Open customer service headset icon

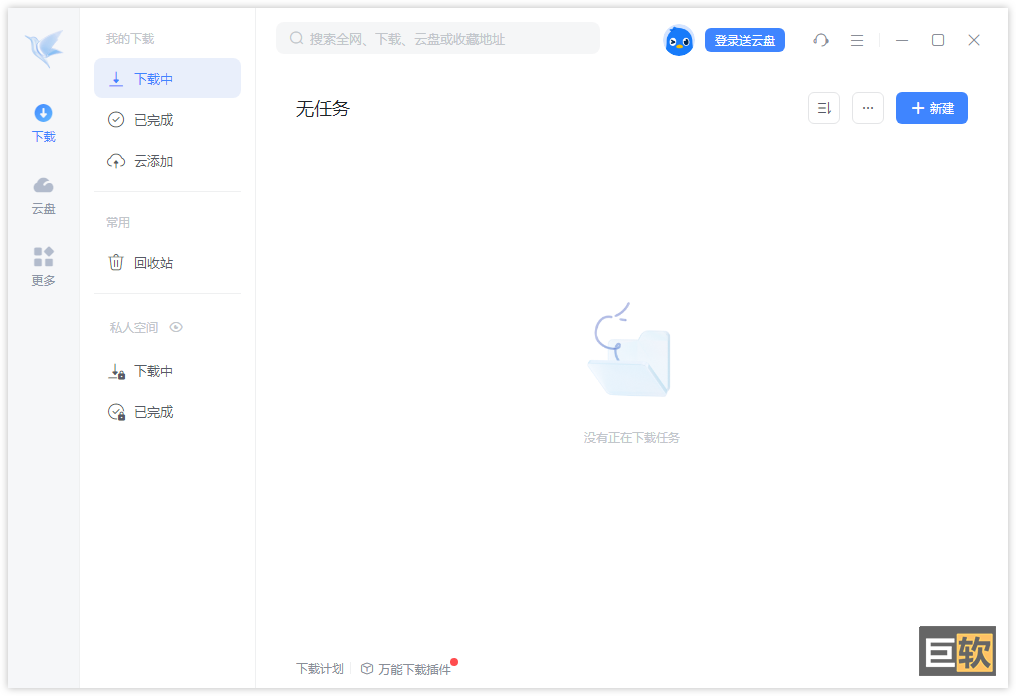(x=821, y=40)
